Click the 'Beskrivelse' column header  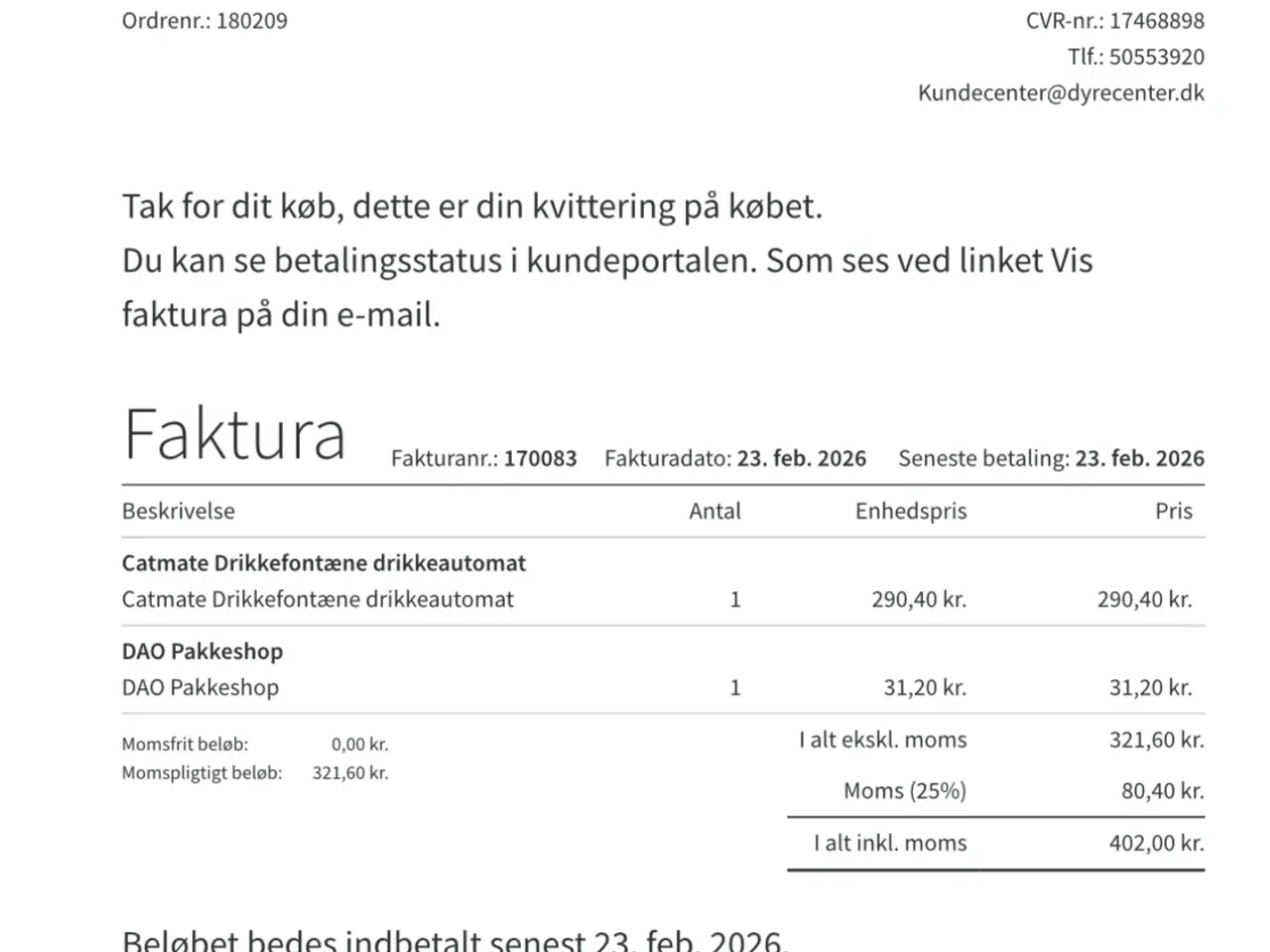pos(179,512)
